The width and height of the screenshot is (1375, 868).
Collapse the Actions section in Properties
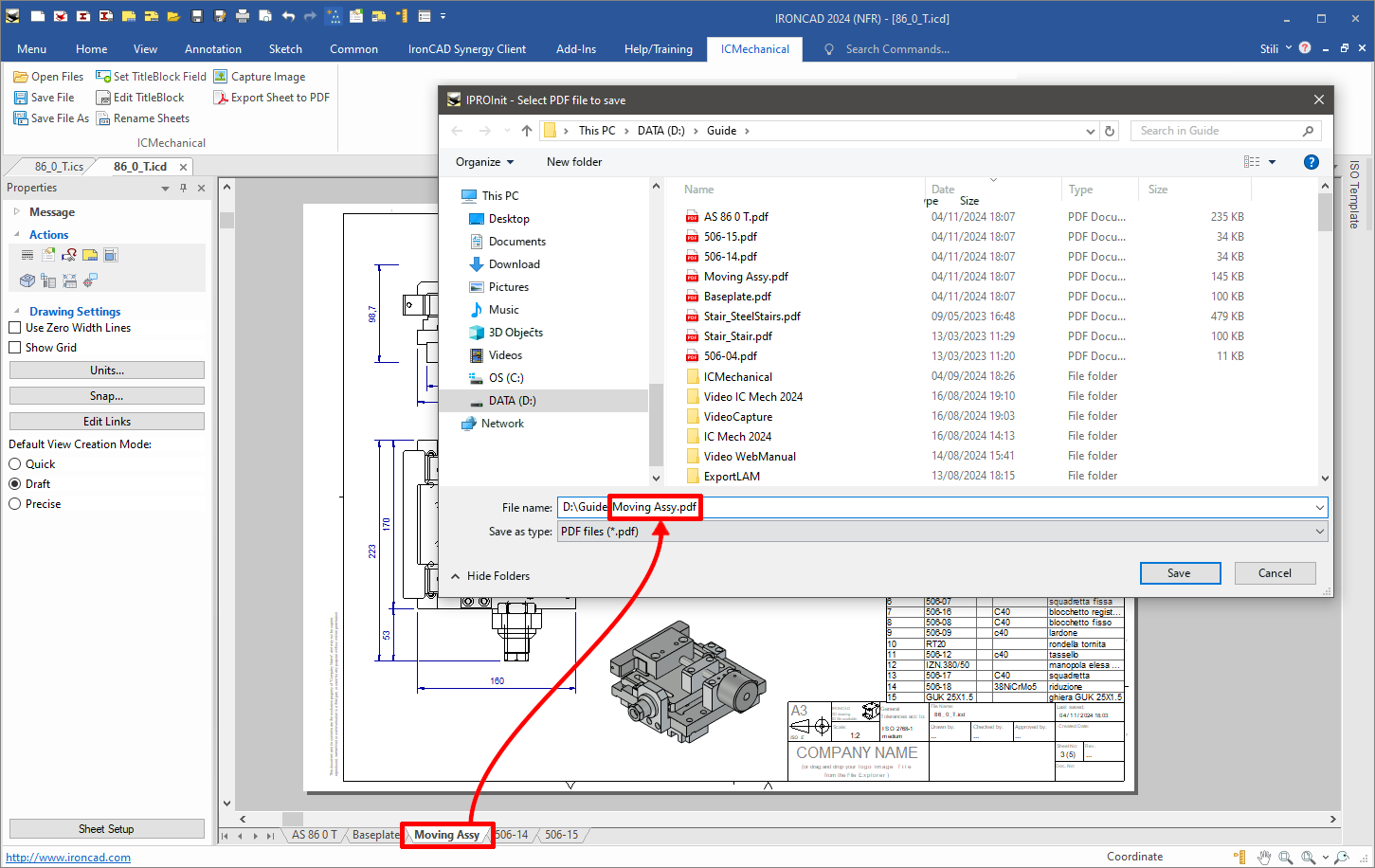pyautogui.click(x=17, y=234)
